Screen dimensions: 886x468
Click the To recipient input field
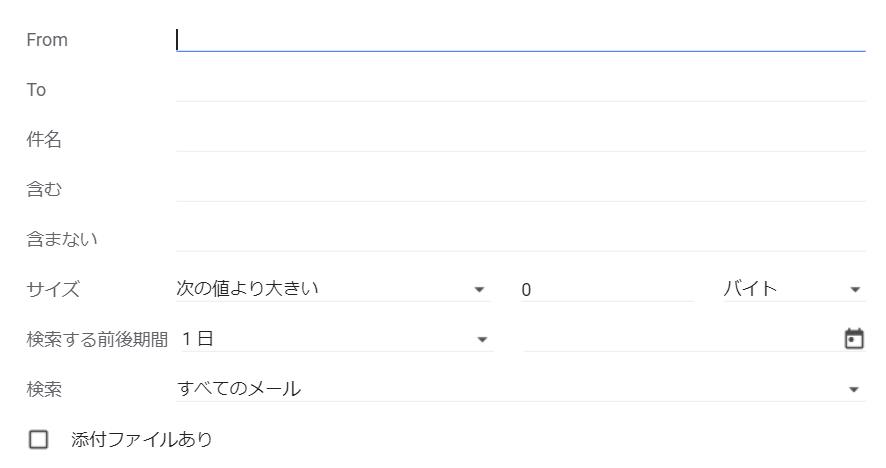click(520, 89)
